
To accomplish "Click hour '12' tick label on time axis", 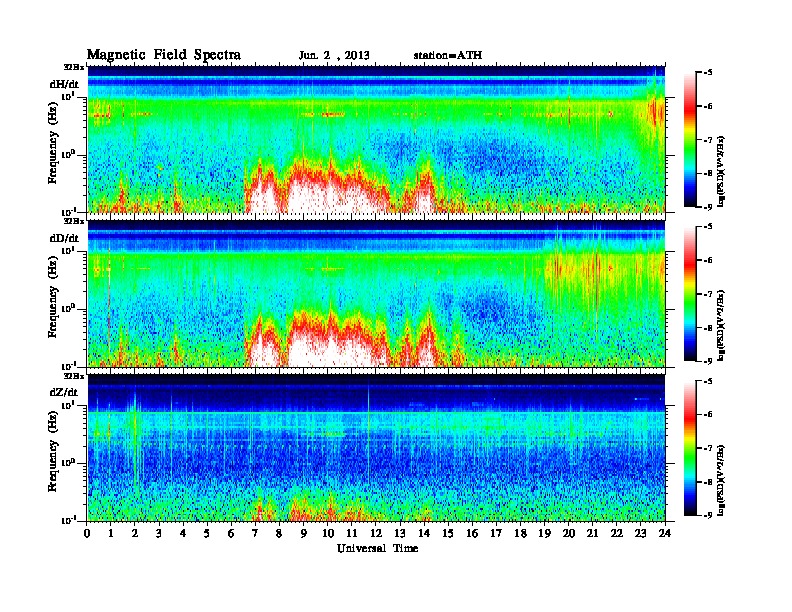I will point(376,533).
